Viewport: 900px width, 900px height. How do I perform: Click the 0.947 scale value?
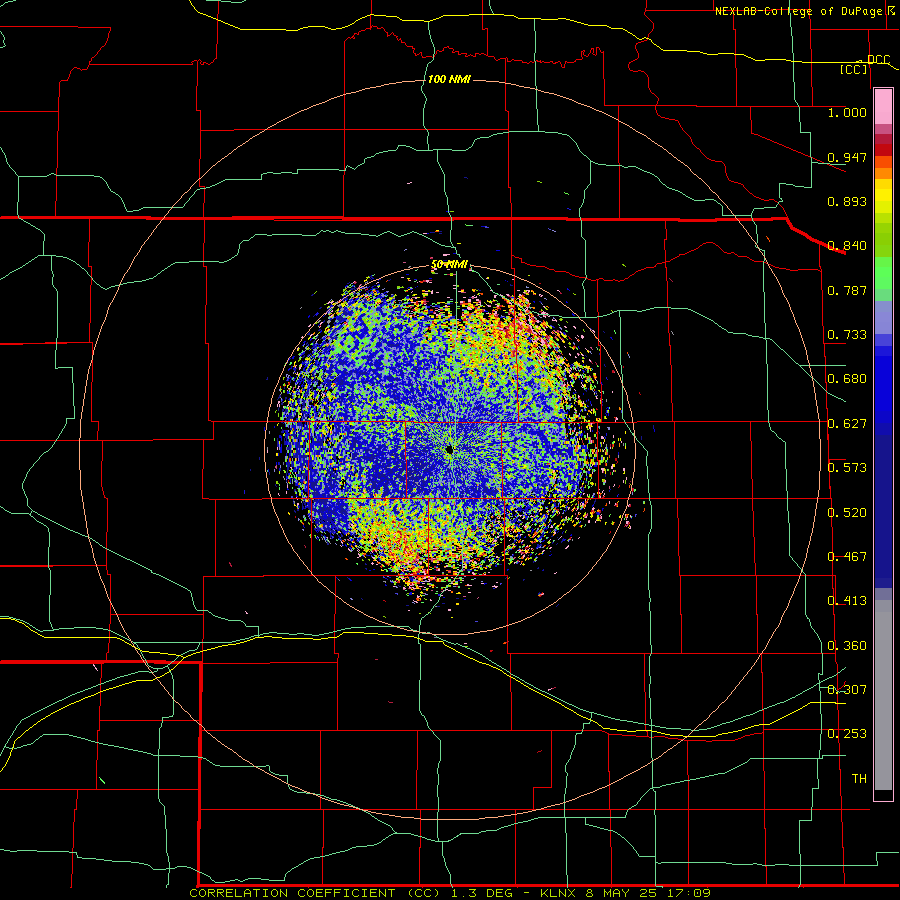point(847,157)
